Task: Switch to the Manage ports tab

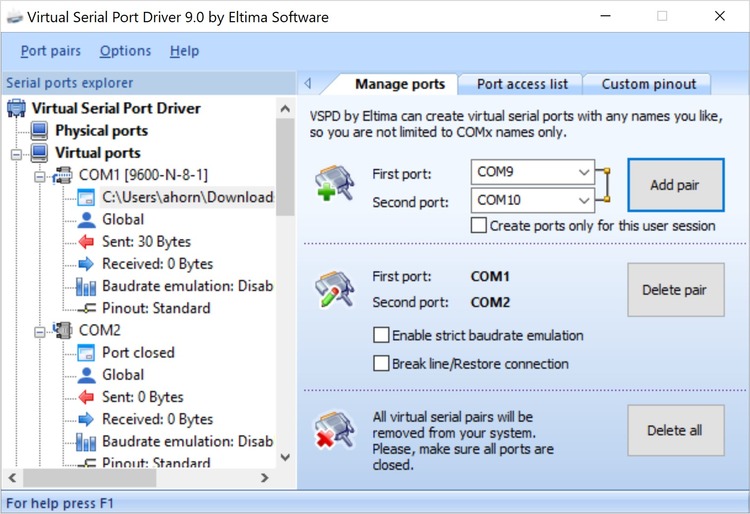Action: [400, 84]
